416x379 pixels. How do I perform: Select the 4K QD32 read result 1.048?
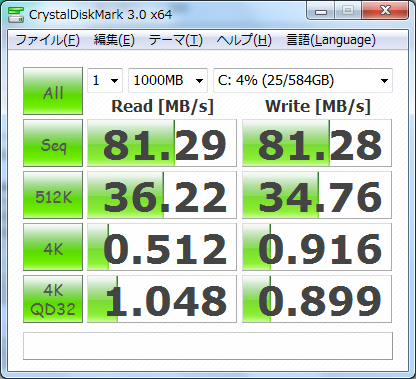pyautogui.click(x=162, y=299)
